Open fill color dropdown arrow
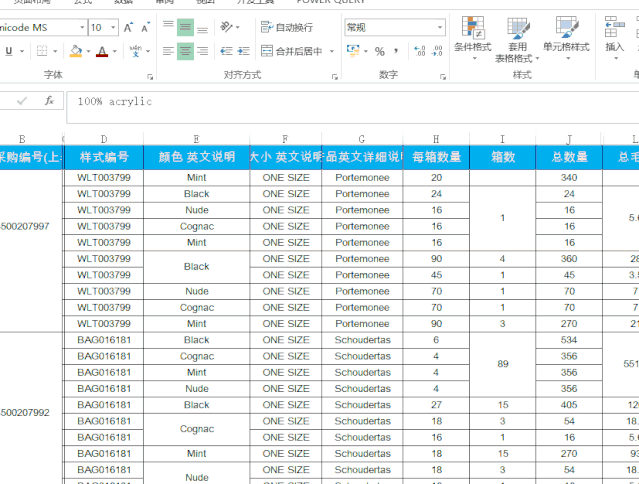The image size is (639, 484). tap(88, 51)
